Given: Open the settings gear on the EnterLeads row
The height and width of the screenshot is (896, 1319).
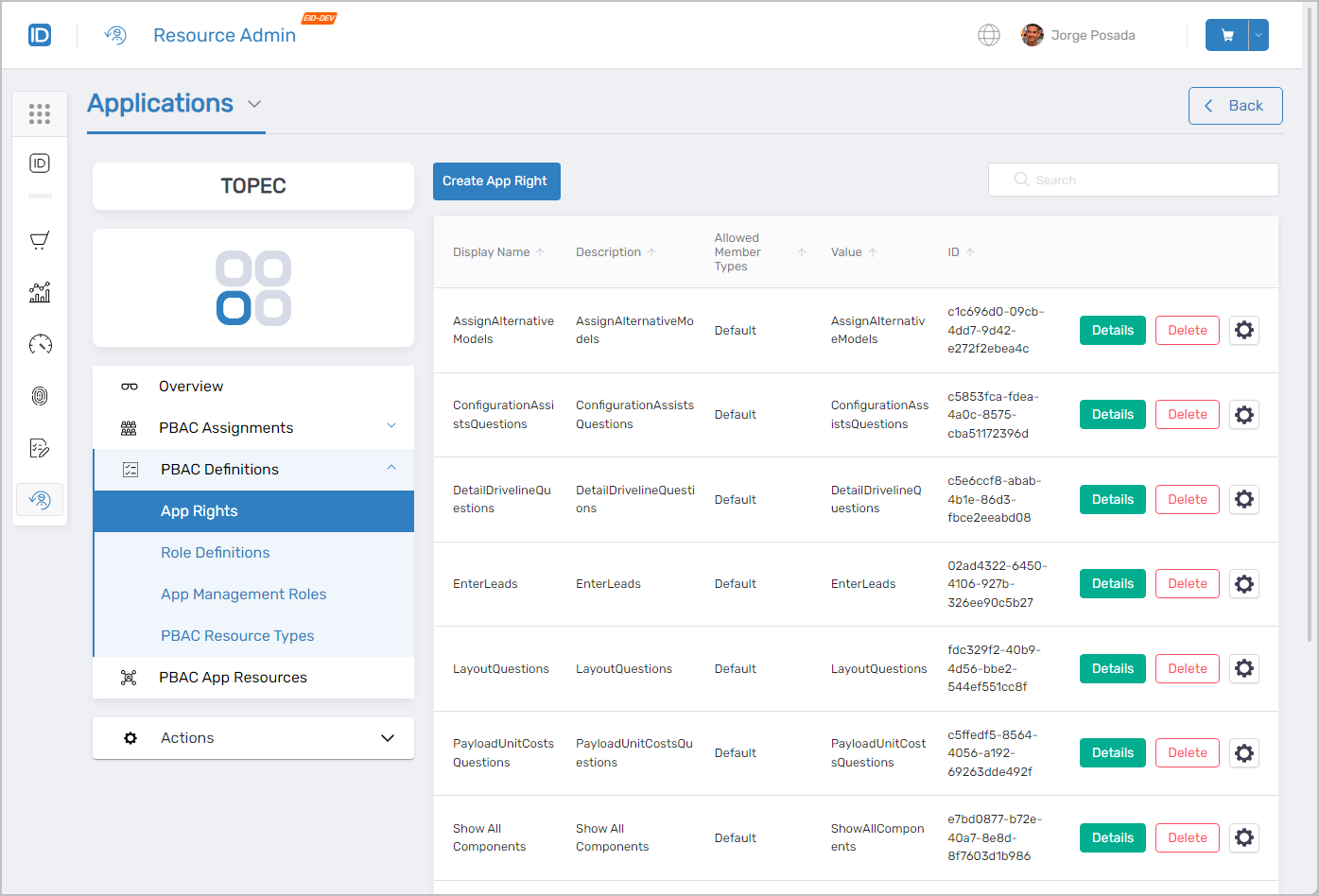Looking at the screenshot, I should point(1243,583).
